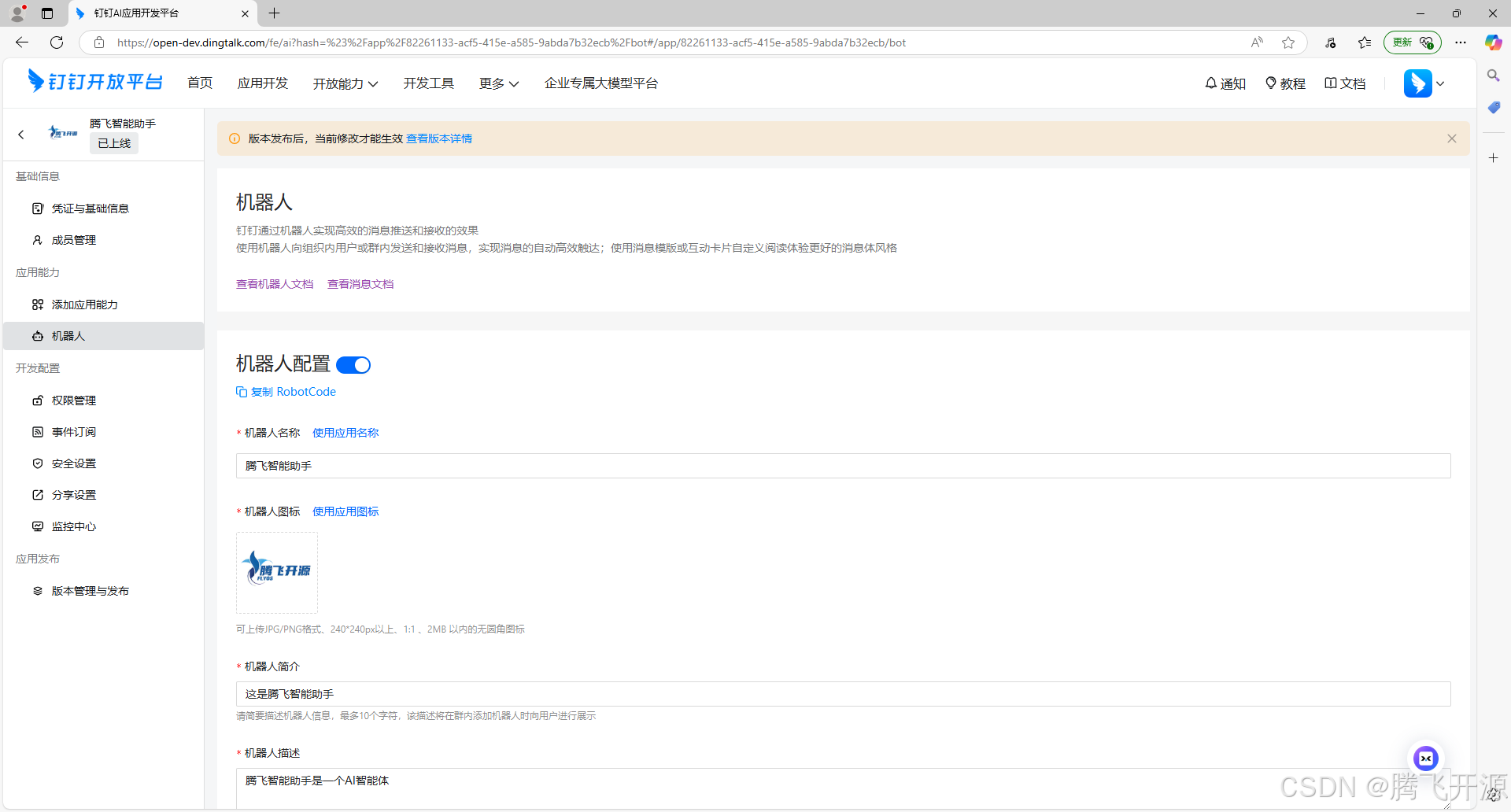1511x812 pixels.
Task: Select the 钉钉AI应用开发平台 browser tab
Action: point(163,13)
